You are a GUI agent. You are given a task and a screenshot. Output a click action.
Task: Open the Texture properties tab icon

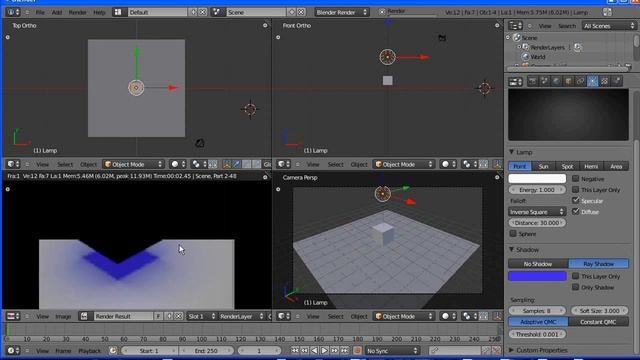(604, 81)
